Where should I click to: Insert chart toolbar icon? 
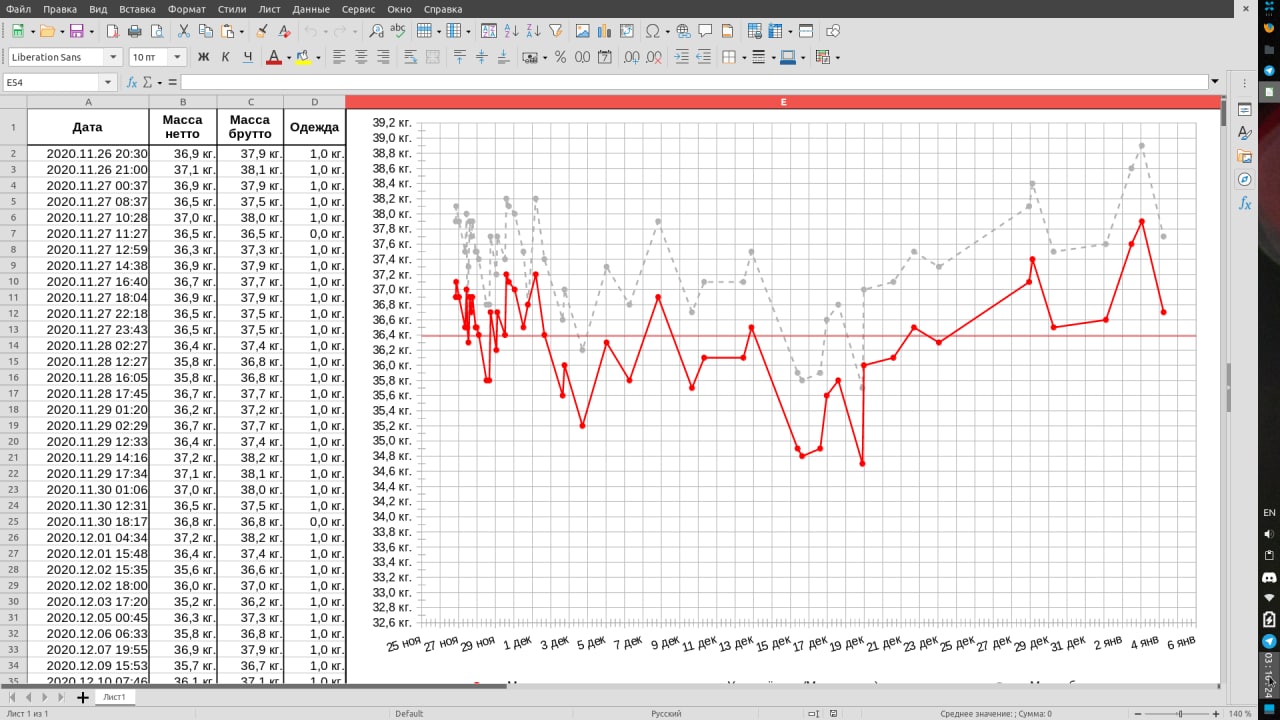coord(604,31)
